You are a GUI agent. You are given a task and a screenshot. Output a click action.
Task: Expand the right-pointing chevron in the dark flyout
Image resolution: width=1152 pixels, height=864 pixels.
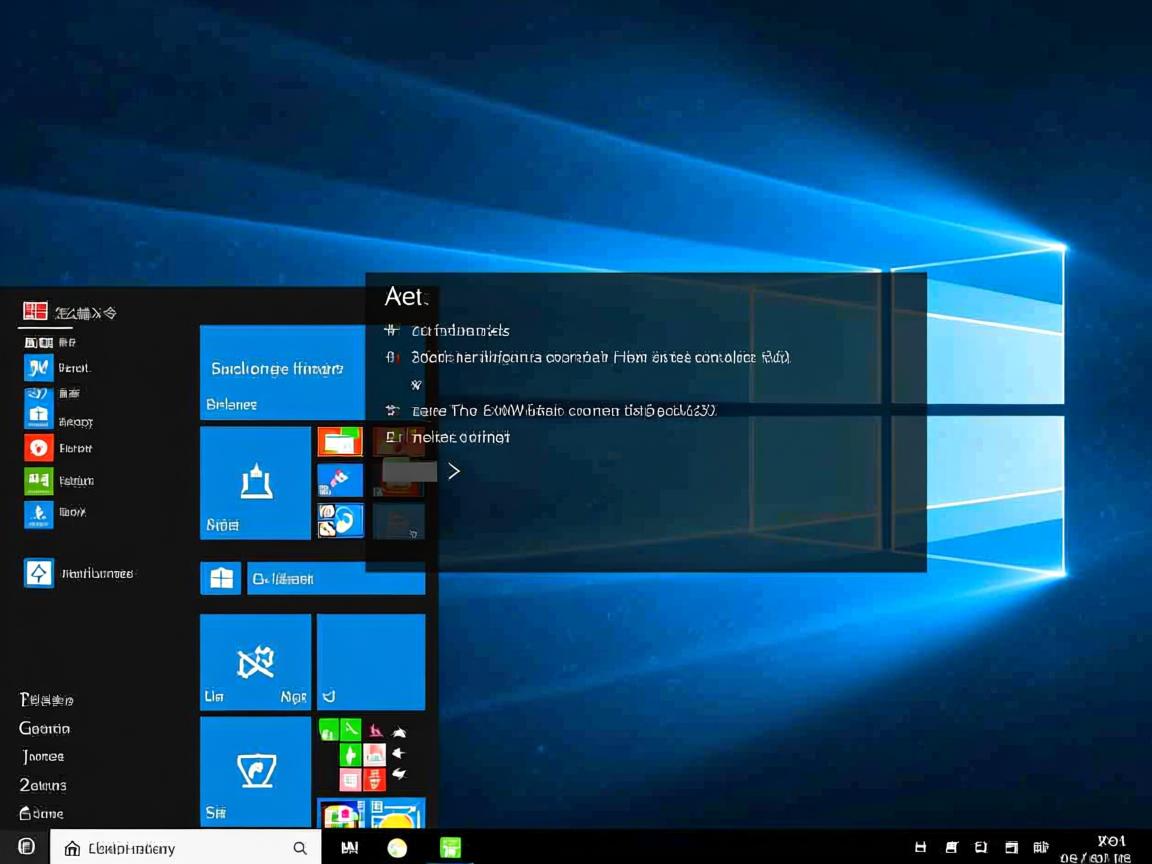(x=454, y=470)
